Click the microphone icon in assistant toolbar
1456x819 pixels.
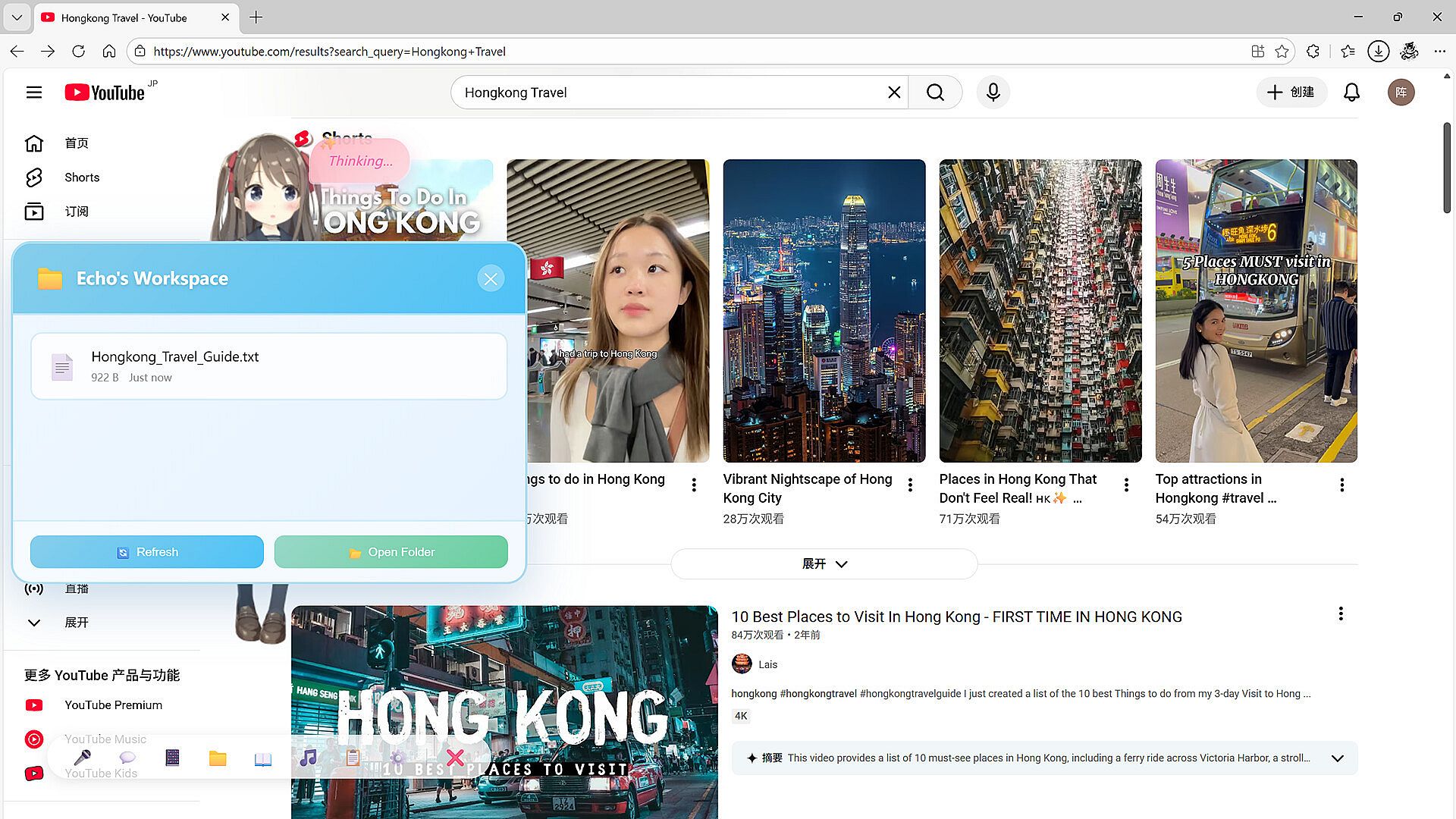coord(83,757)
